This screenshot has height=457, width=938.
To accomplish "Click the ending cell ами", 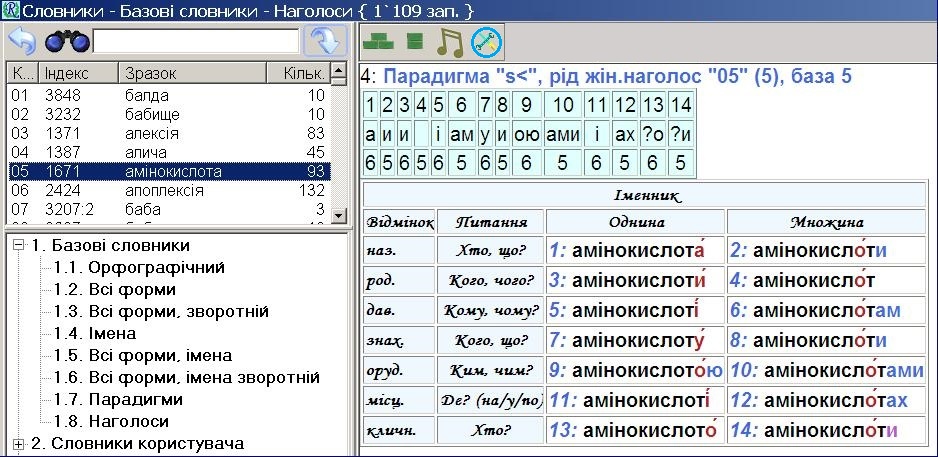I will coord(563,135).
